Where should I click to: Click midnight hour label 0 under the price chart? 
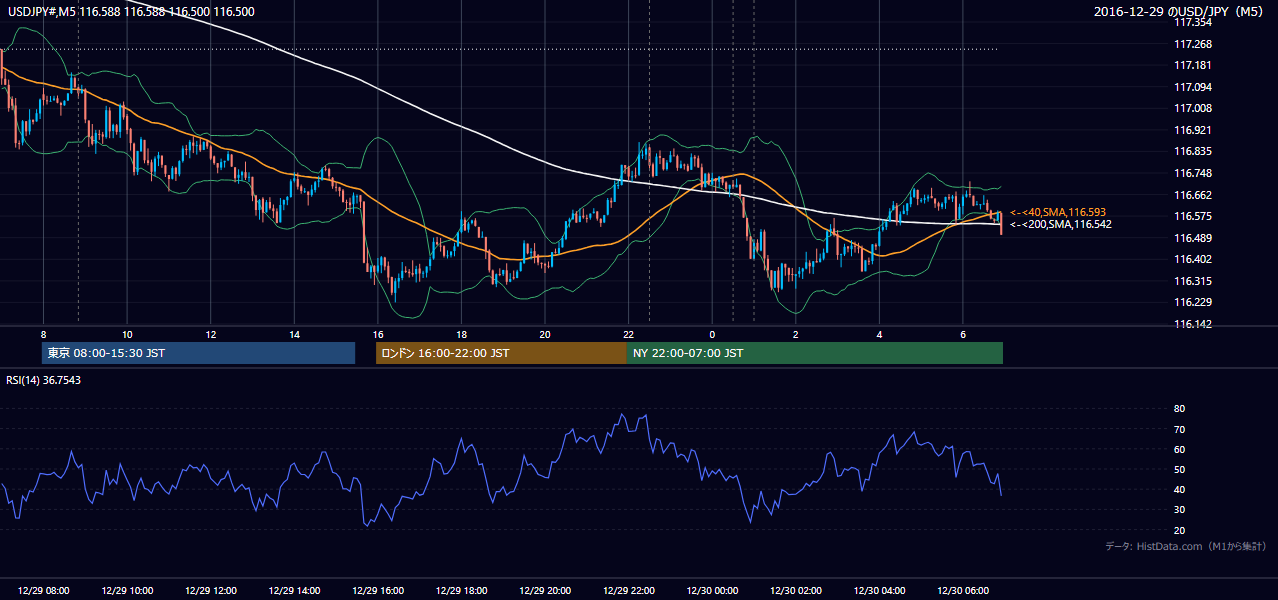pyautogui.click(x=712, y=334)
